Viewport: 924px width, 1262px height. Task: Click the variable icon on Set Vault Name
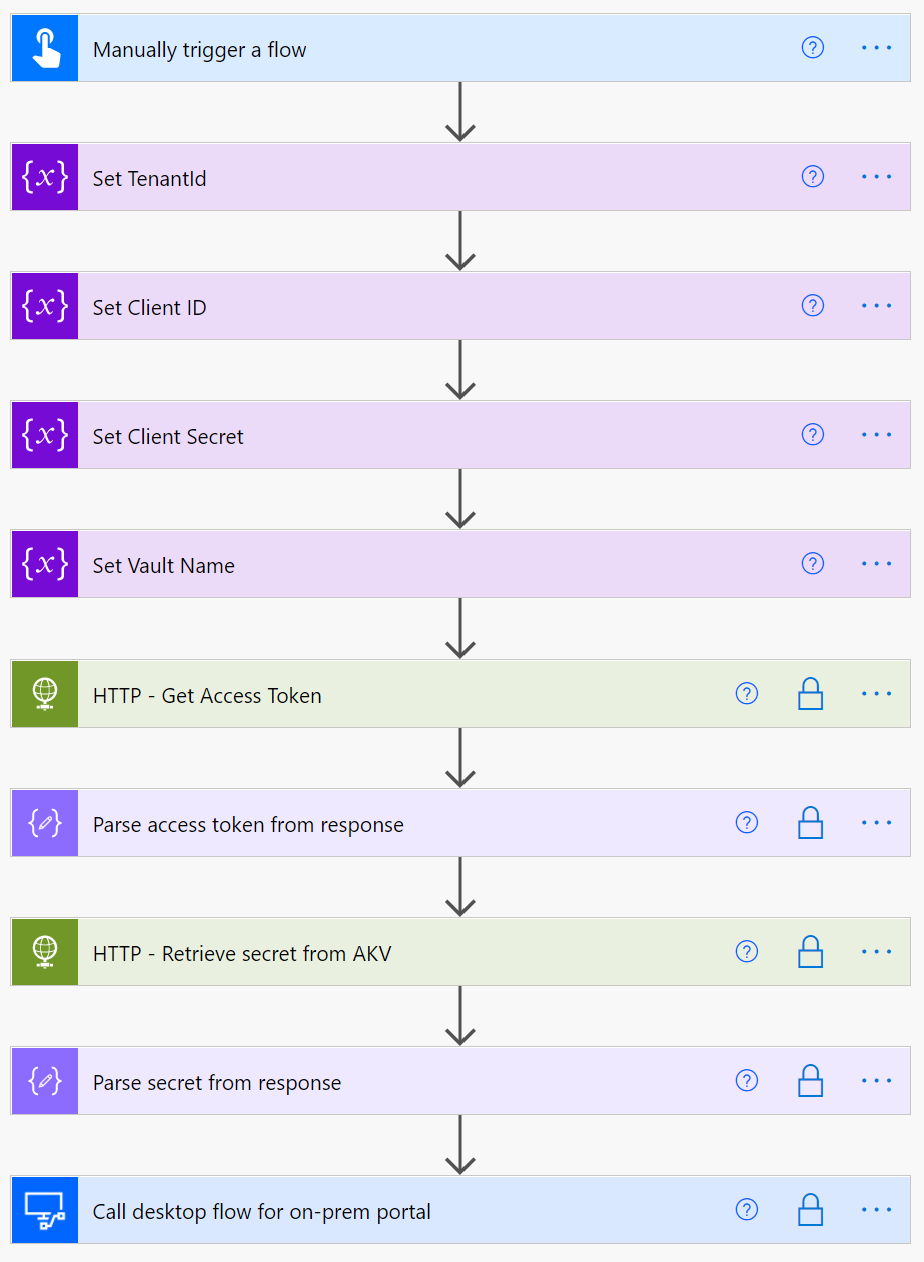point(44,563)
